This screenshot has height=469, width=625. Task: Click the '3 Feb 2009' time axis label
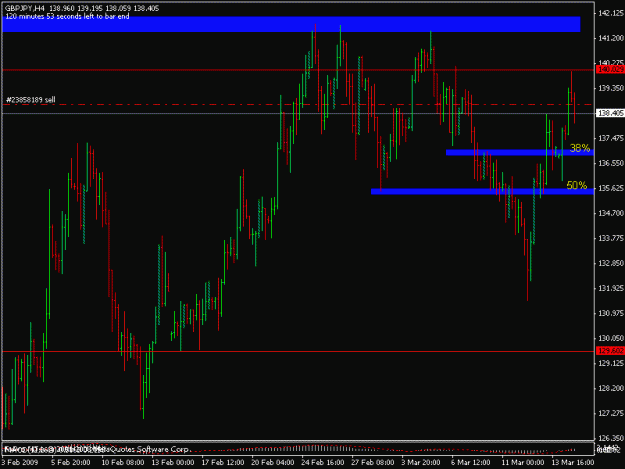pyautogui.click(x=20, y=462)
